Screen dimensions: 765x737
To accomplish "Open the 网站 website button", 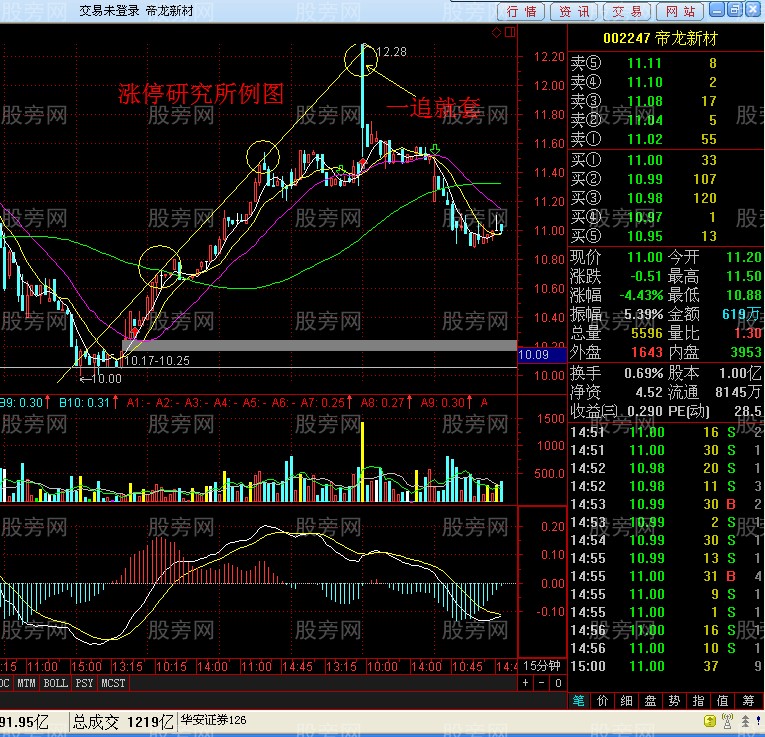I will [x=680, y=11].
